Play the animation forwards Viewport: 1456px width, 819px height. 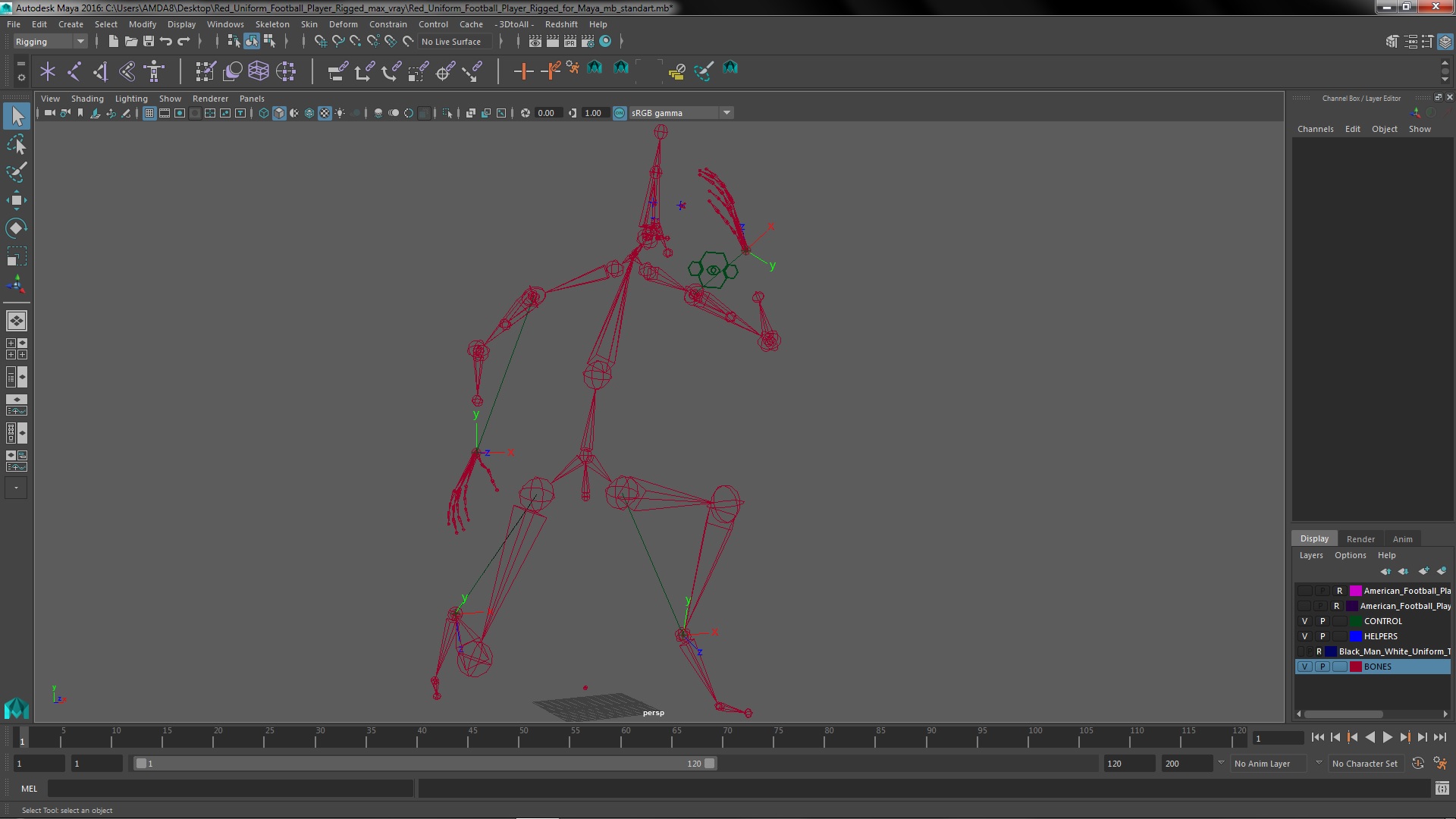coord(1387,737)
